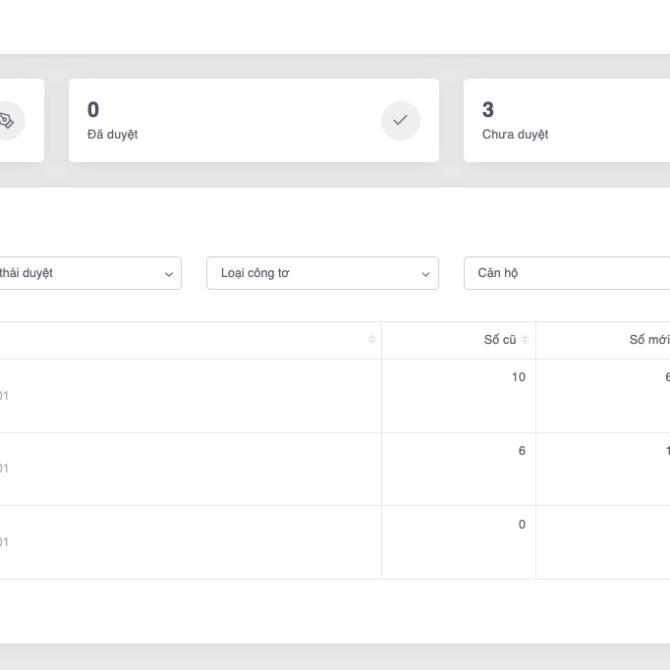The height and width of the screenshot is (670, 670).
Task: Click the pen icon in the leftmost card
Action: pos(7,121)
